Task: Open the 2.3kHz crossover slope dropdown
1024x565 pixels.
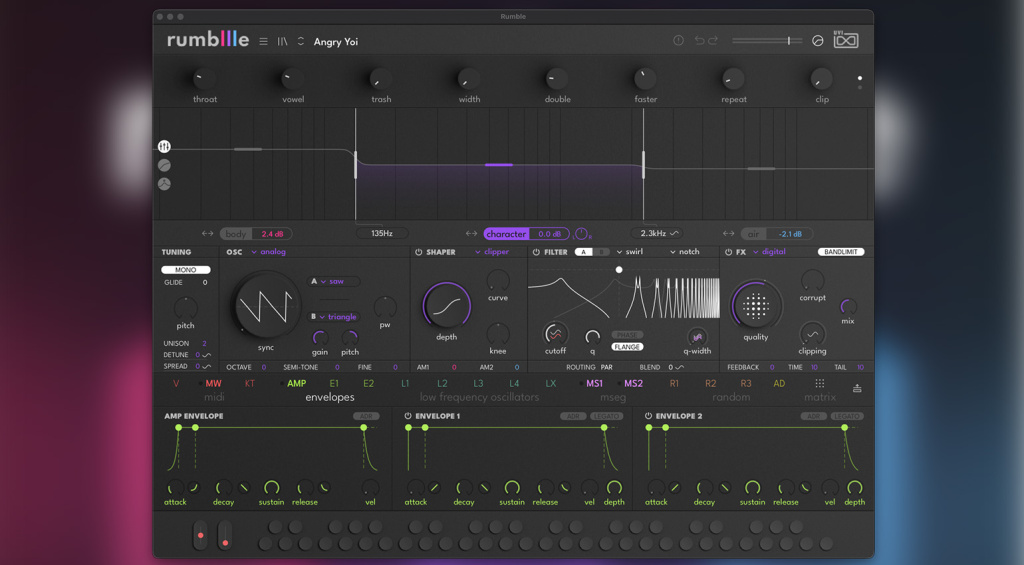Action: click(x=675, y=233)
